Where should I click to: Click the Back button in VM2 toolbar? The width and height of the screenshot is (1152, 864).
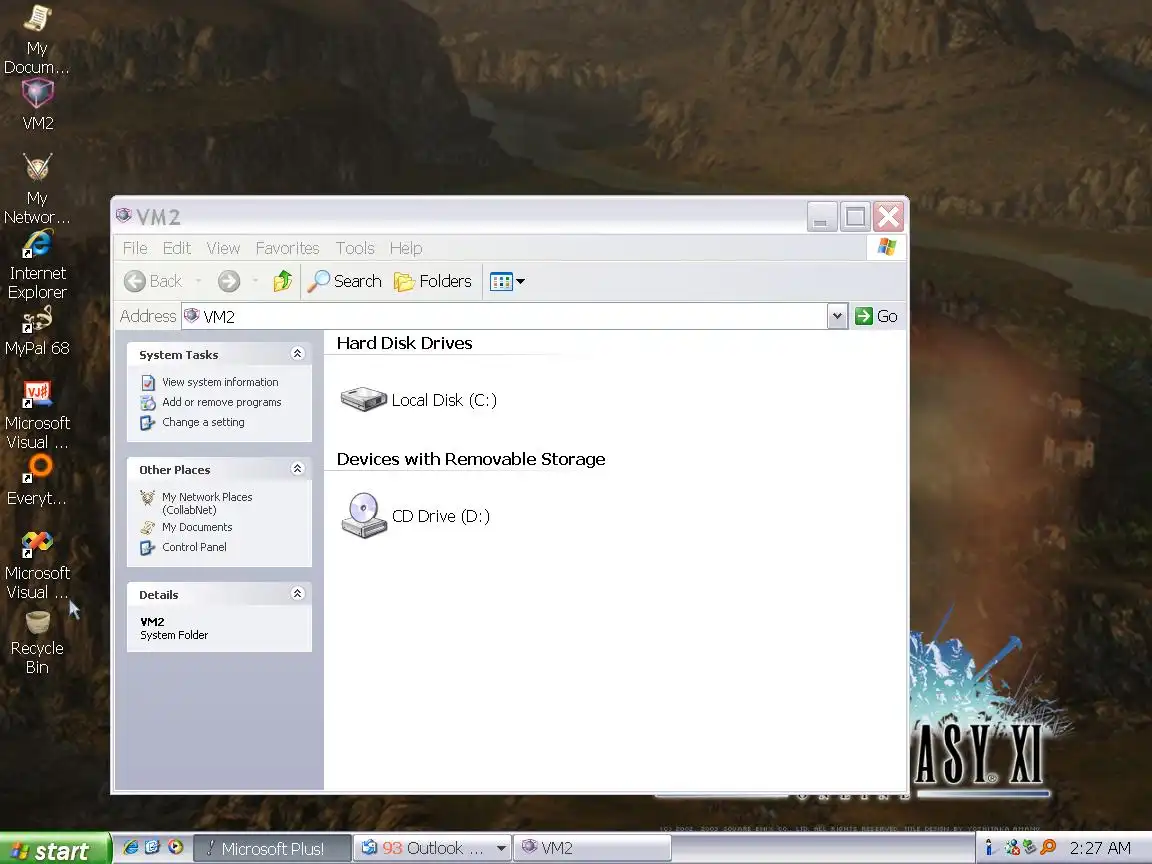153,281
